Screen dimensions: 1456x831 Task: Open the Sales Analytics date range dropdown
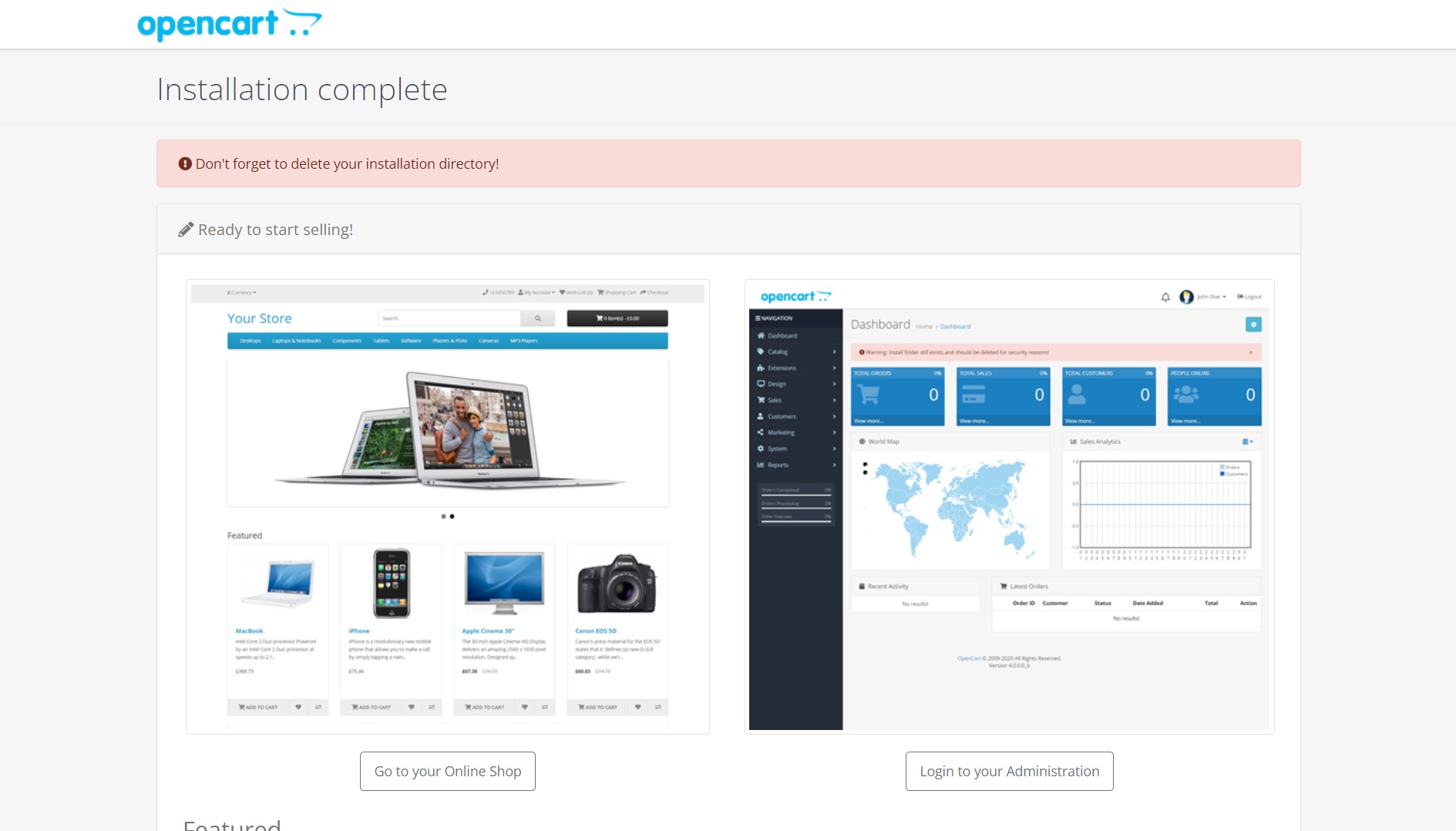(1246, 442)
